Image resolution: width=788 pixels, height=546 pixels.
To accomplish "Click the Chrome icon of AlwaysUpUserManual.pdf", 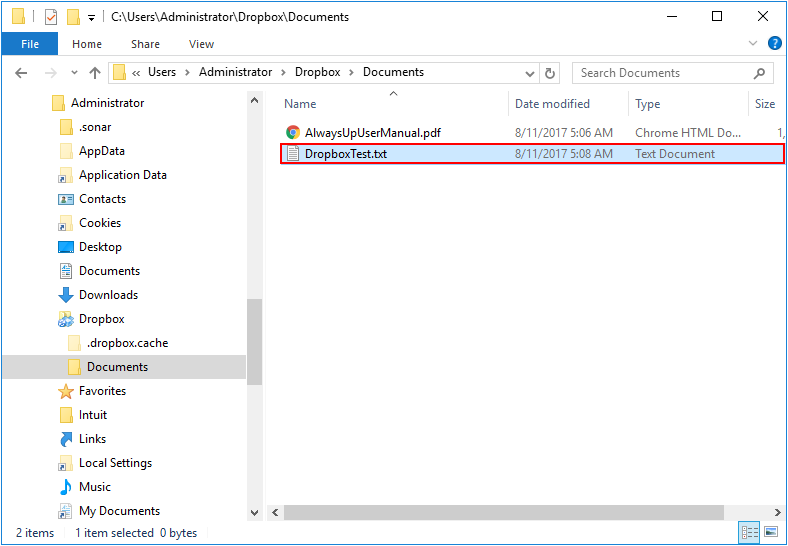I will point(293,133).
